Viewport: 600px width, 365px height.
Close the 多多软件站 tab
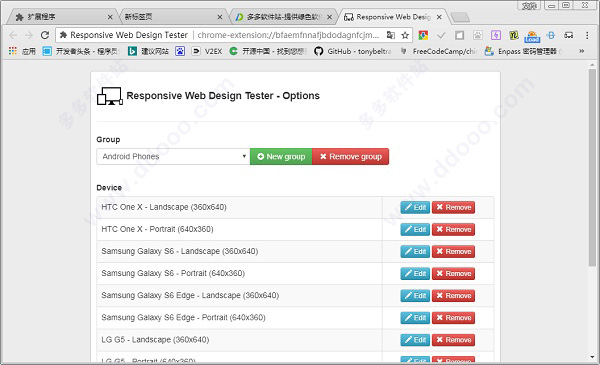point(329,17)
